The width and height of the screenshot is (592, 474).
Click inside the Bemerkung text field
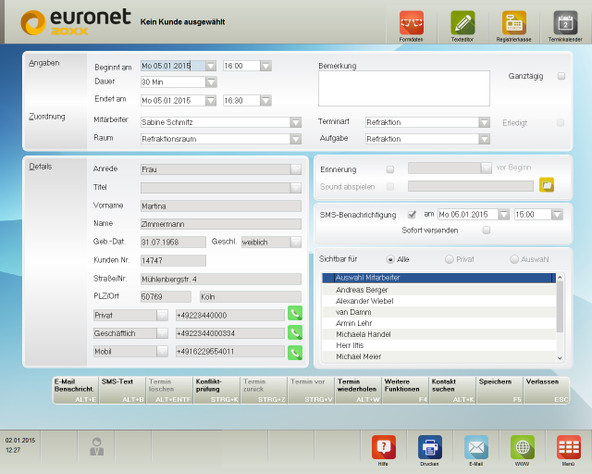(404, 88)
